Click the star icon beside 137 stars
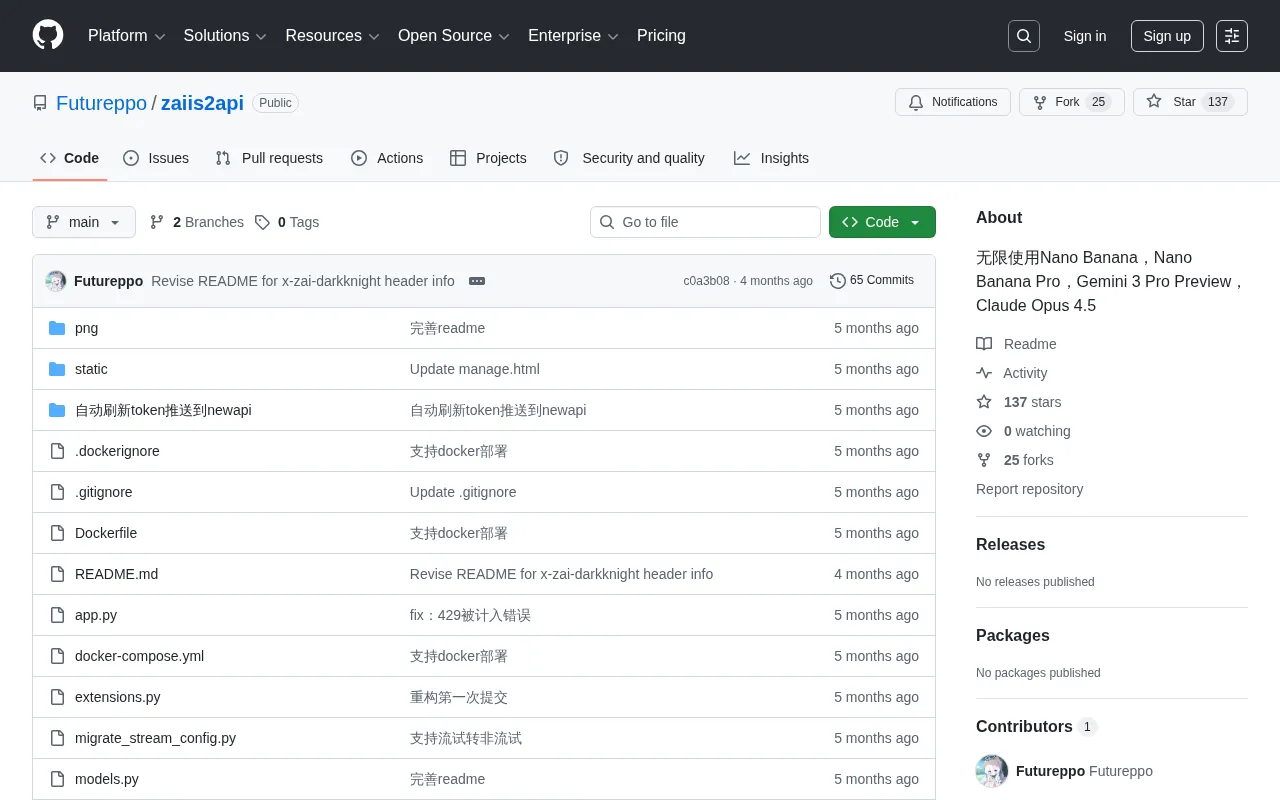1280x800 pixels. click(x=984, y=402)
